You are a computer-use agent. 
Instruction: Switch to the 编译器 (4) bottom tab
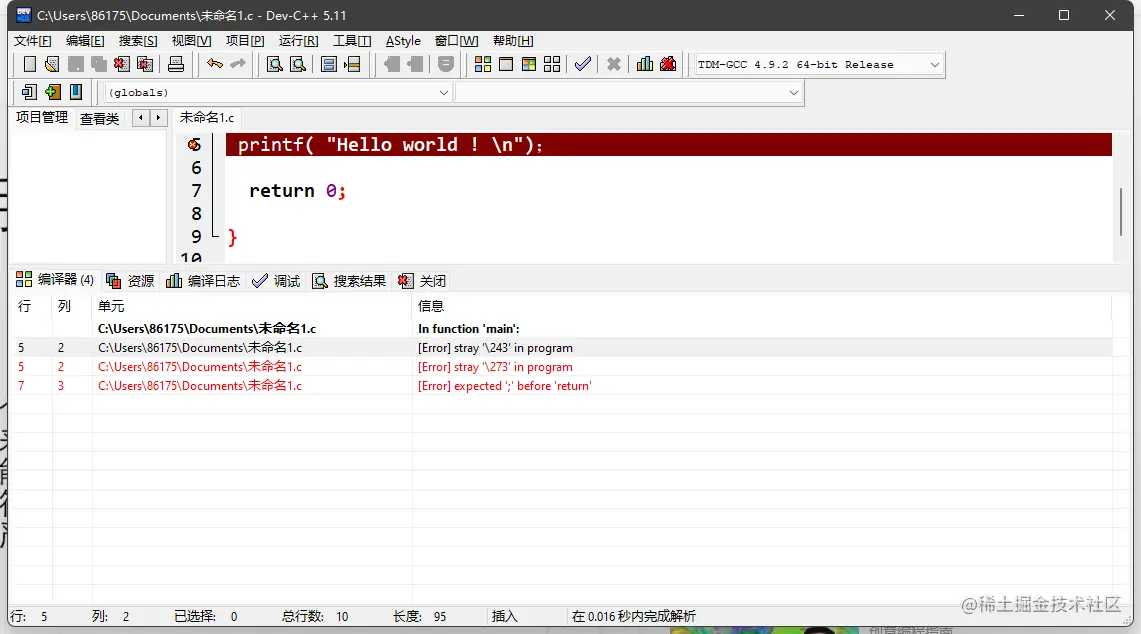55,280
